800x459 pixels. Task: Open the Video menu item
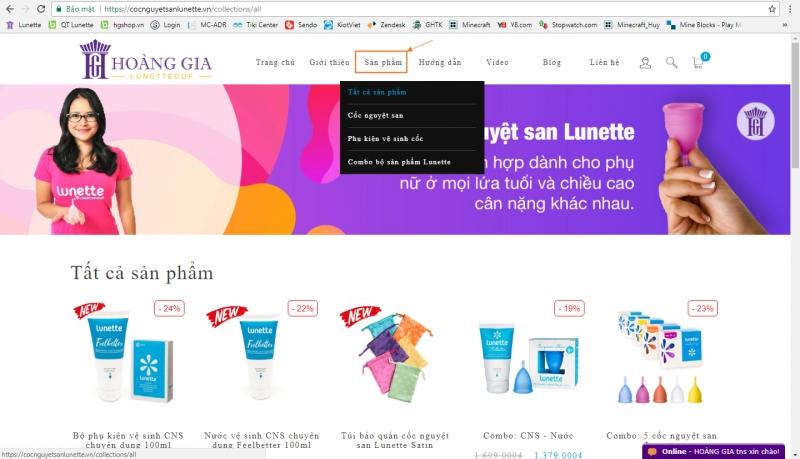pyautogui.click(x=497, y=62)
